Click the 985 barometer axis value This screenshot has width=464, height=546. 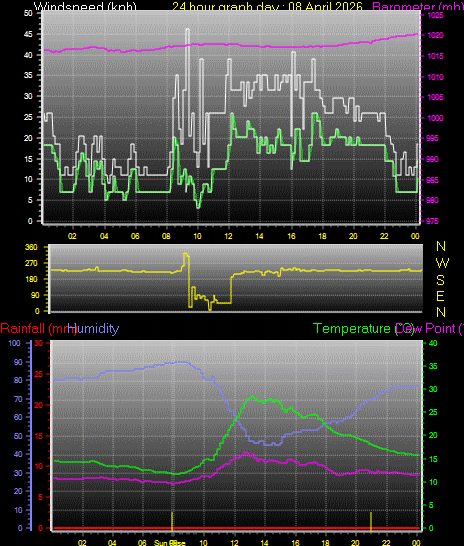coord(433,180)
